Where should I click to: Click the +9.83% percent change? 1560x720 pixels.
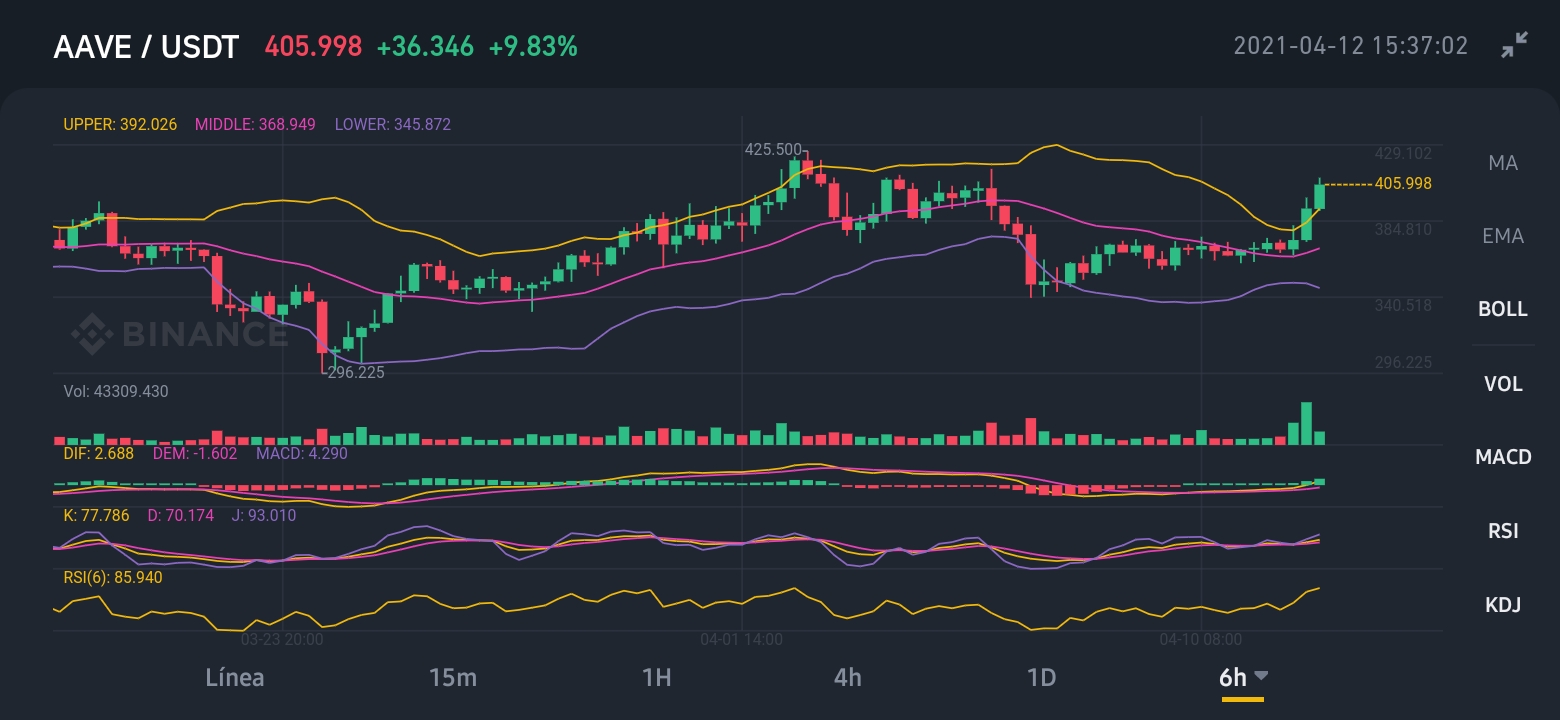tap(533, 46)
